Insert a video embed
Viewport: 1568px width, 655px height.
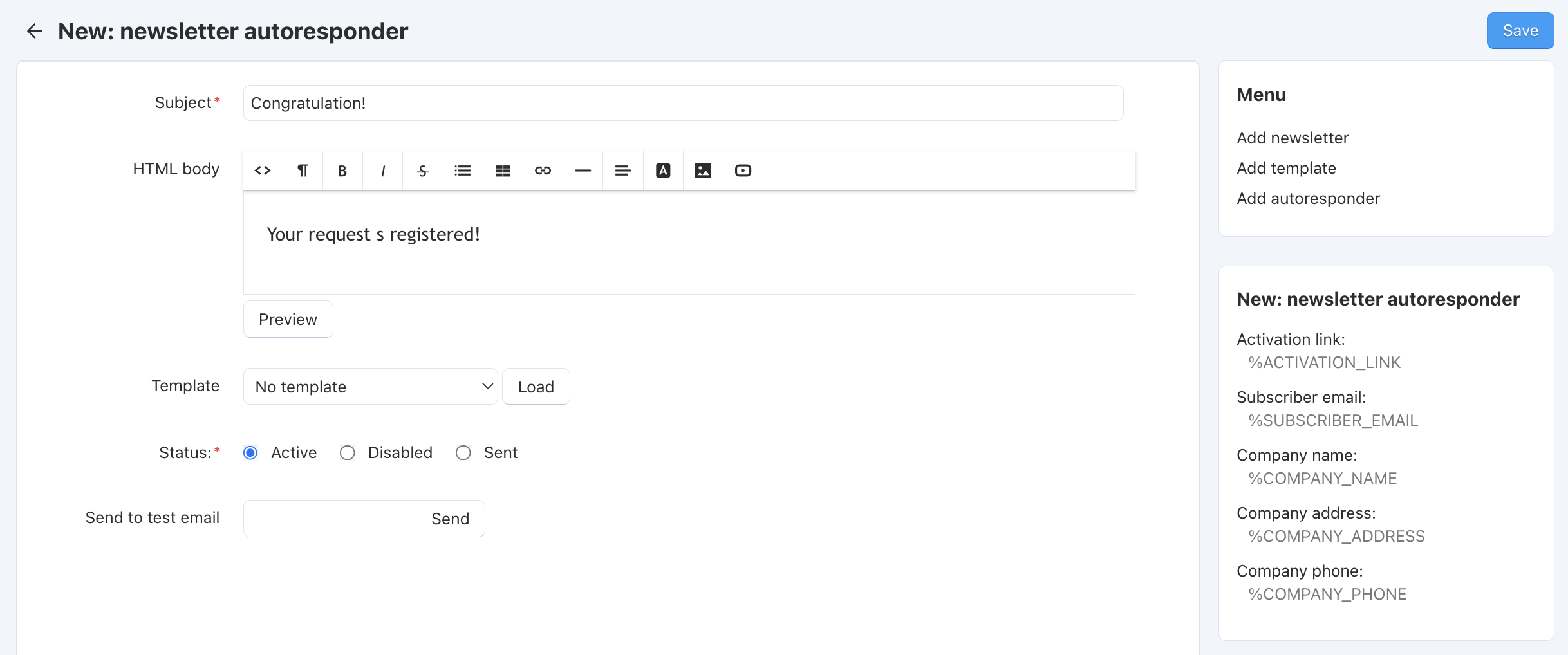(743, 171)
